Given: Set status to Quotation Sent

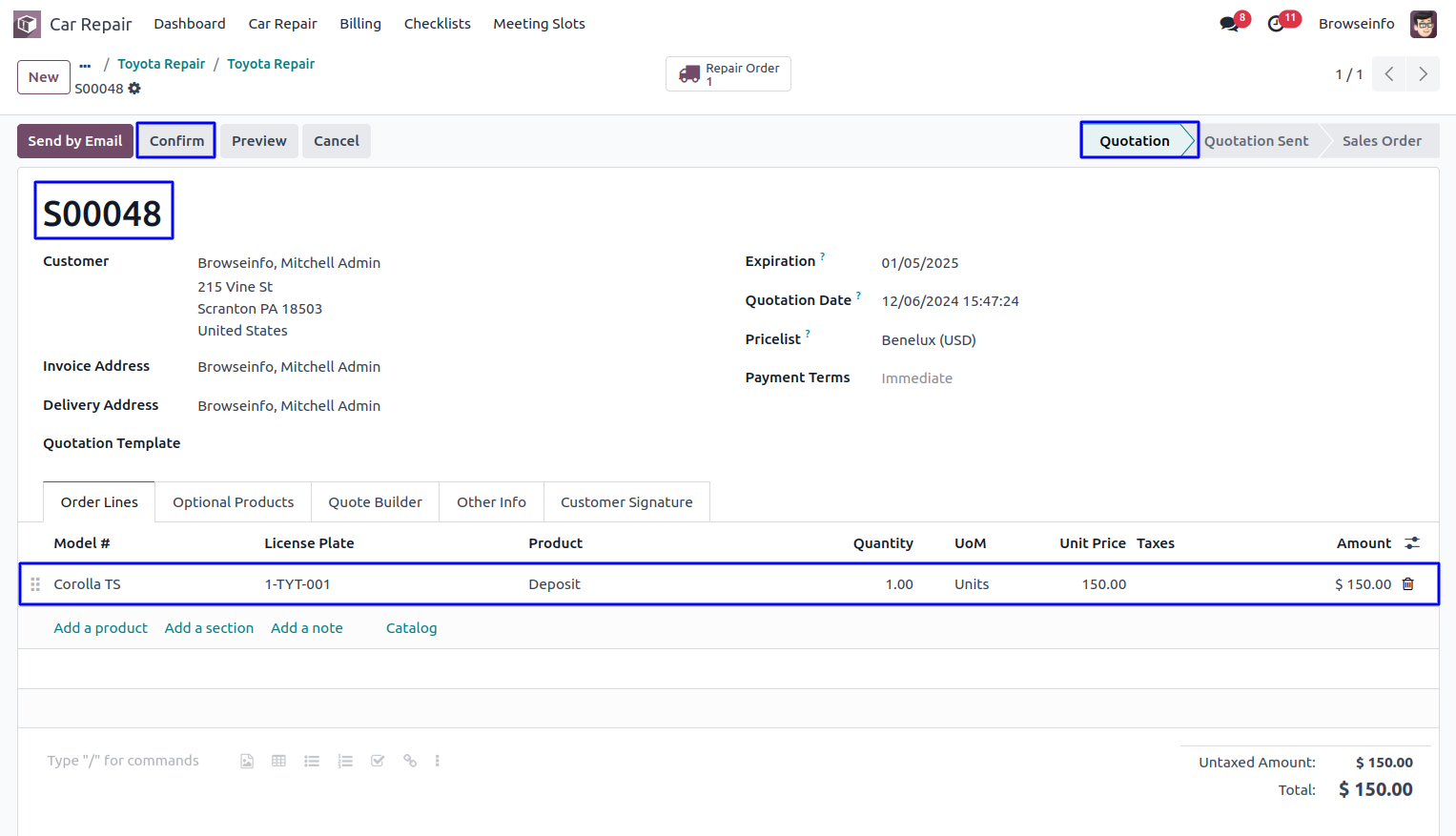Looking at the screenshot, I should click(1256, 141).
